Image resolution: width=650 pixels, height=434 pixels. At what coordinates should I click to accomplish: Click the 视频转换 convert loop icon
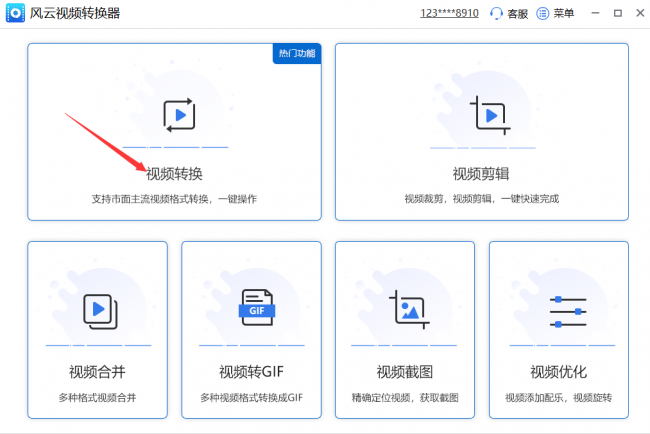pyautogui.click(x=179, y=115)
